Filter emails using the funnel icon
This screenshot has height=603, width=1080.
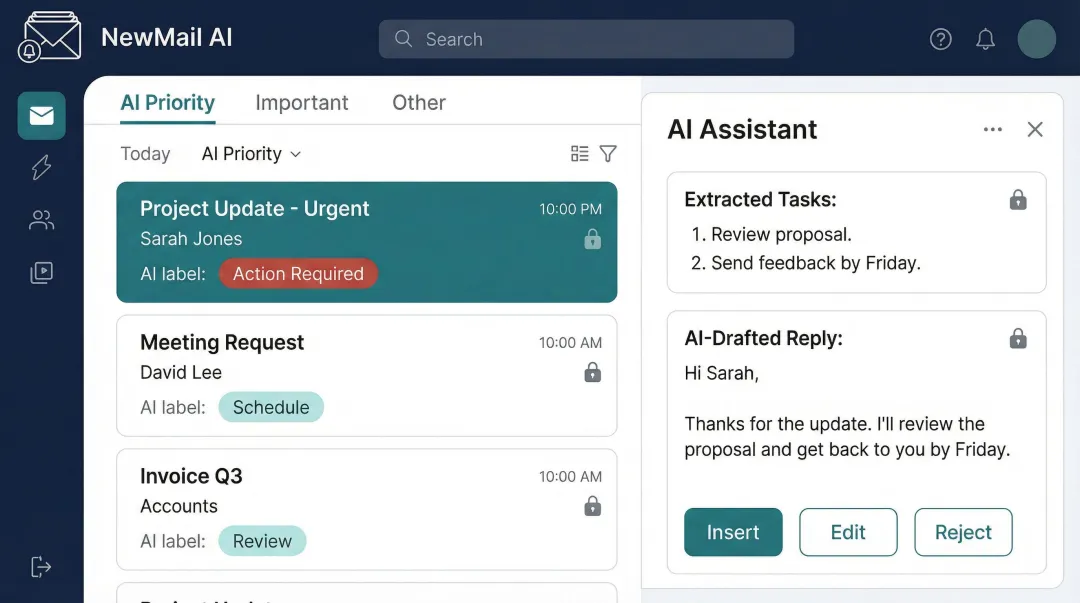pyautogui.click(x=608, y=153)
